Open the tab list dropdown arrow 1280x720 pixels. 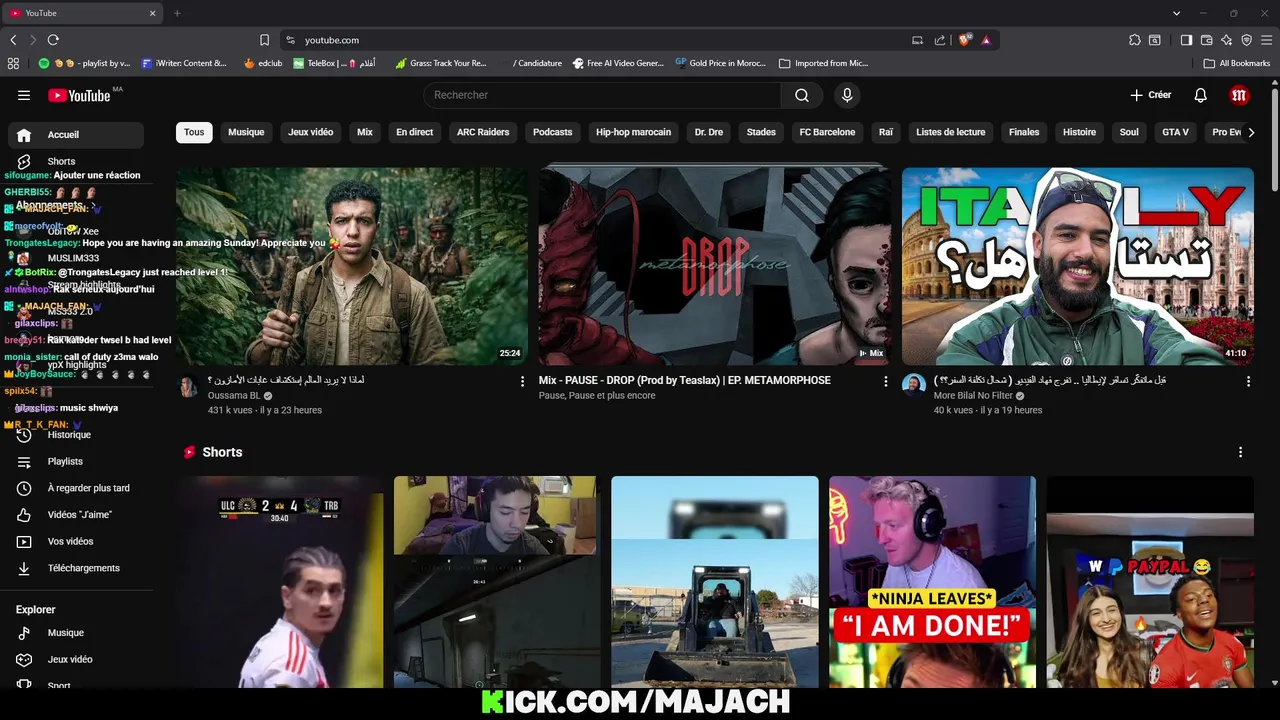point(1176,13)
